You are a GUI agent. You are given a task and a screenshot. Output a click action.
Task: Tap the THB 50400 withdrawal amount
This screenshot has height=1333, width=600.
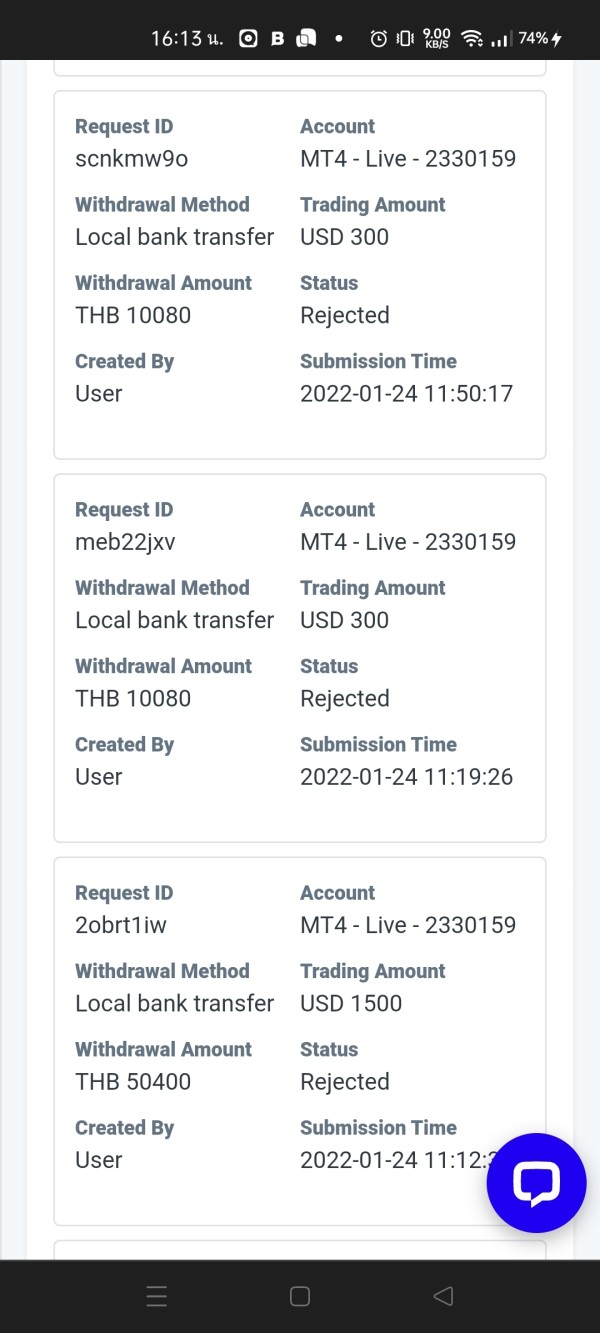pos(133,1081)
